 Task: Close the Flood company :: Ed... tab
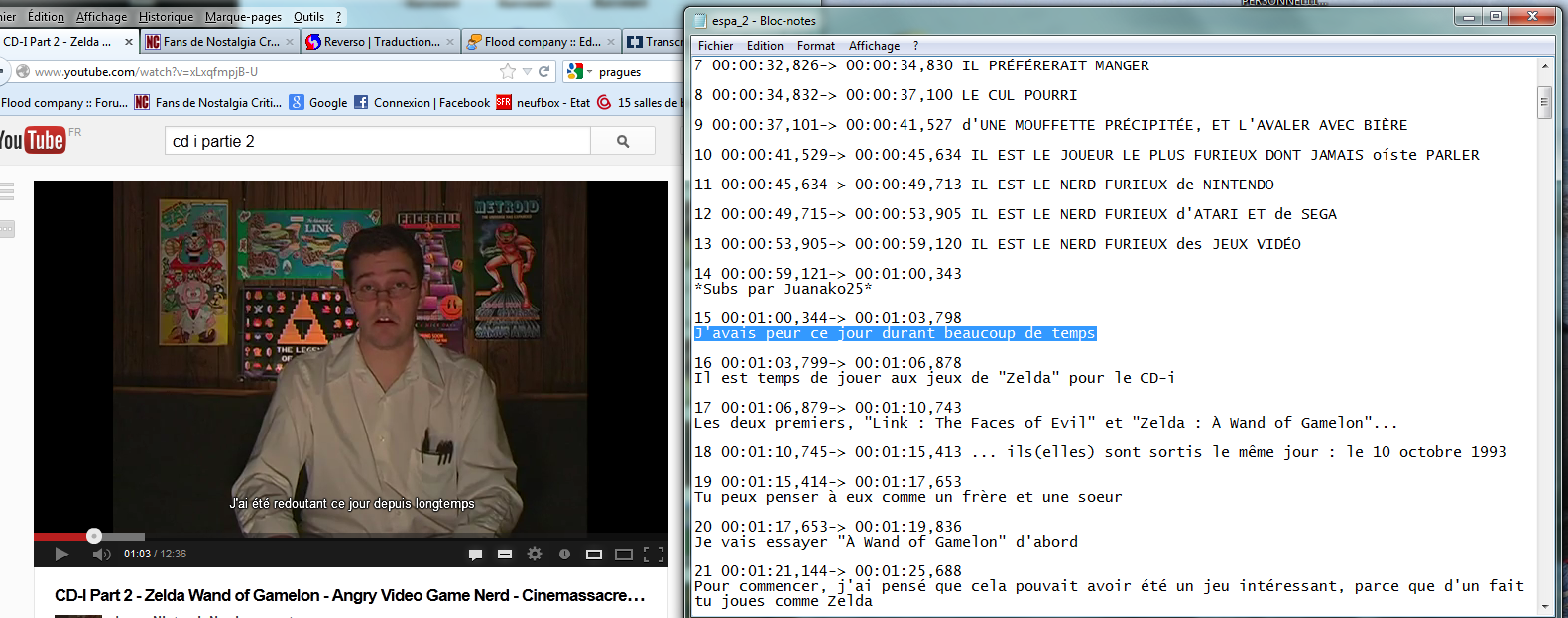[x=611, y=42]
